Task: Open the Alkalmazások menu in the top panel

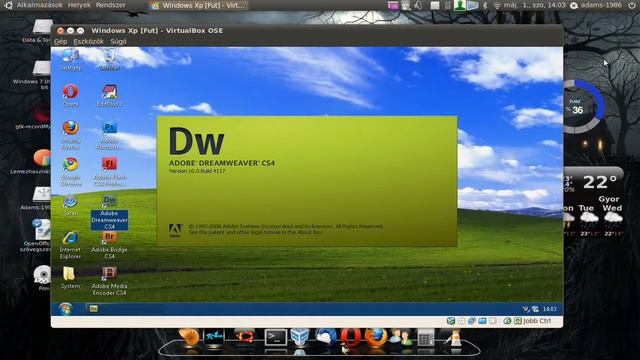Action: [x=40, y=5]
